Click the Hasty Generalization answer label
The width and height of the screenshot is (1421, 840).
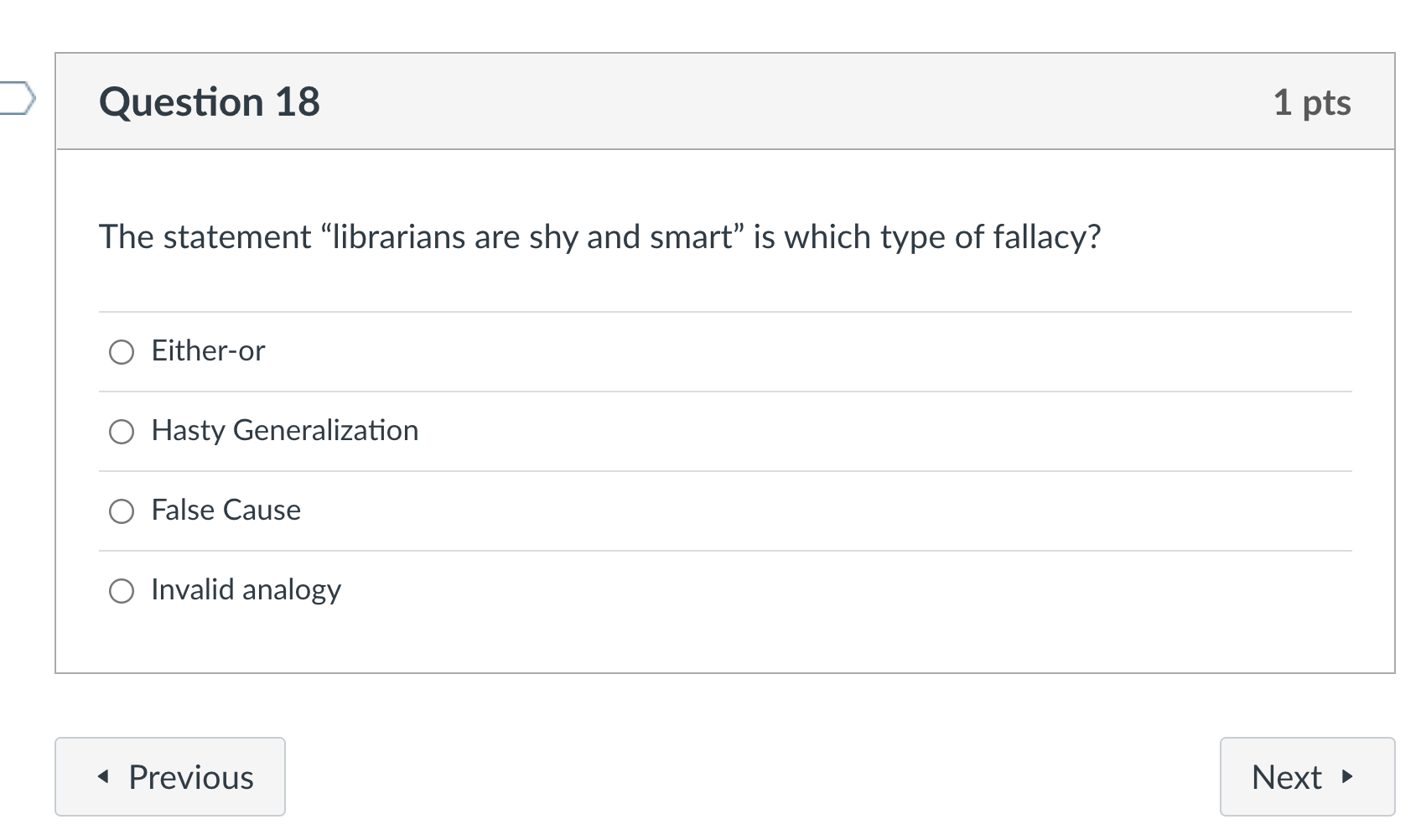click(284, 431)
